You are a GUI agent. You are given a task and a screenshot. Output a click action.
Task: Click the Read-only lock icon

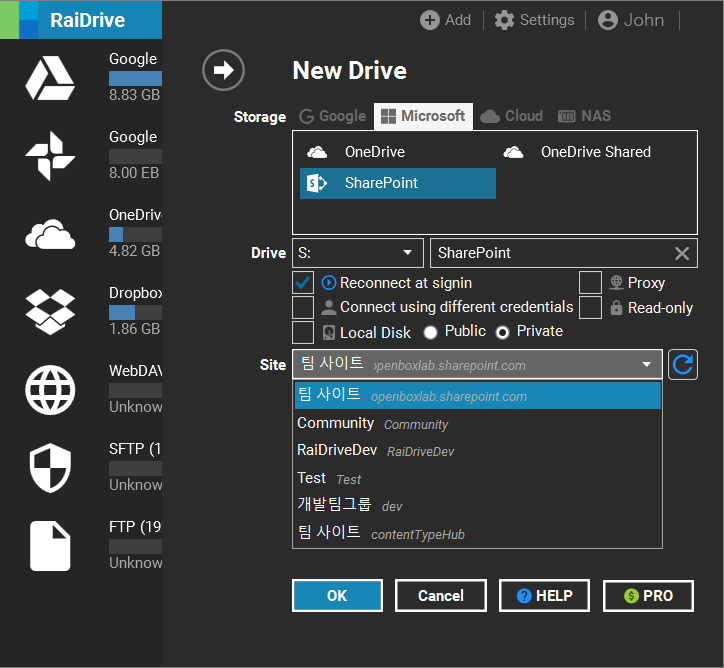click(616, 307)
